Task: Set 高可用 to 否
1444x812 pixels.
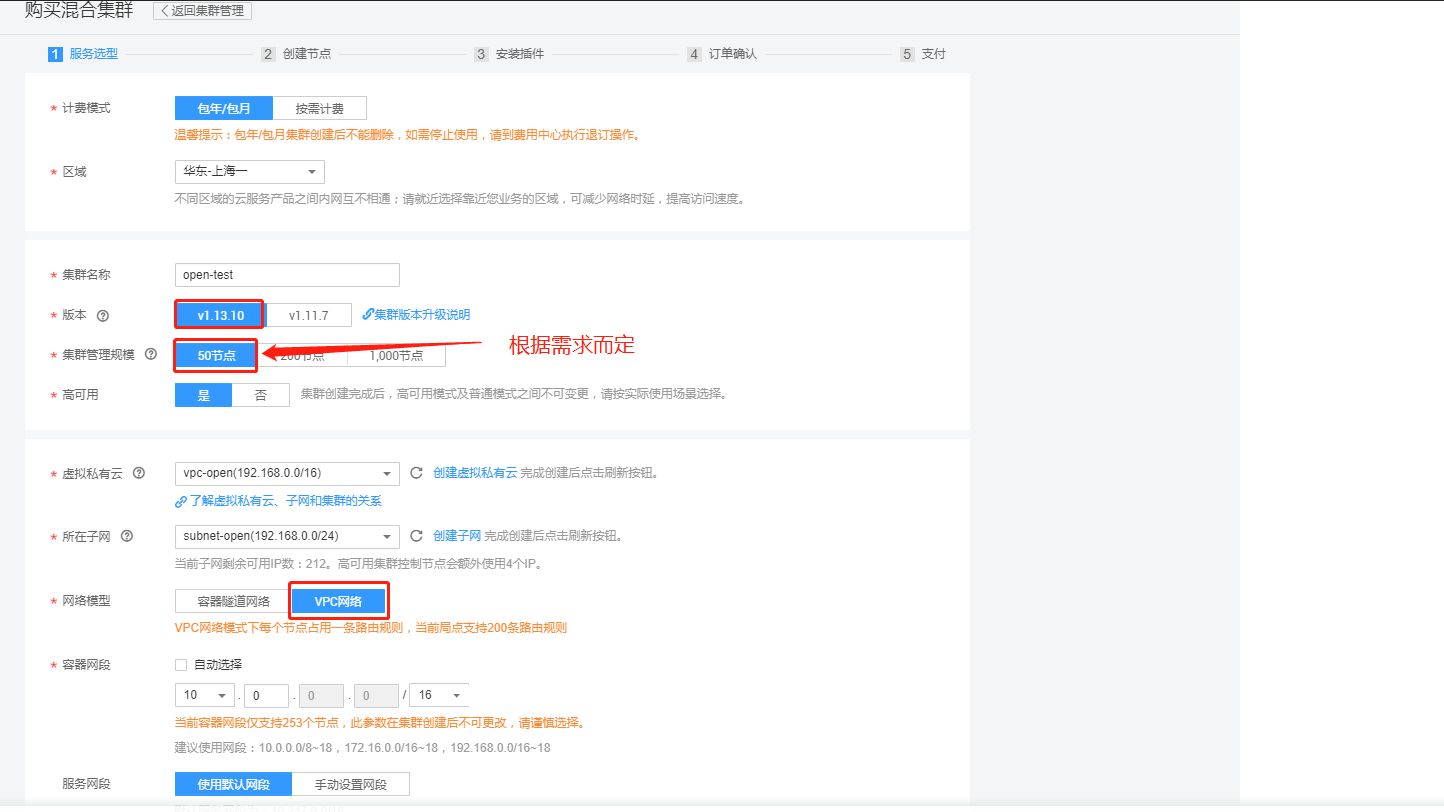Action: tap(261, 395)
